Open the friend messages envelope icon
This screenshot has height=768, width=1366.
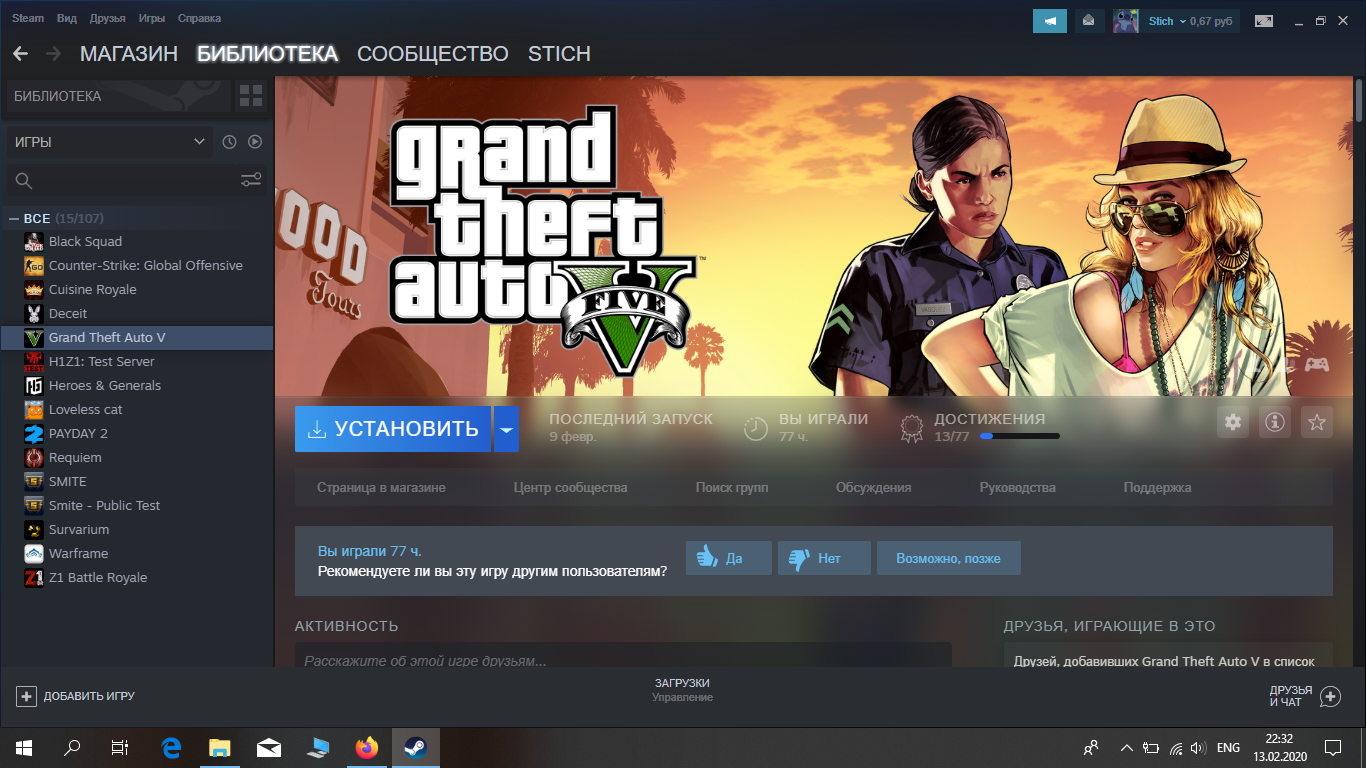click(1089, 20)
